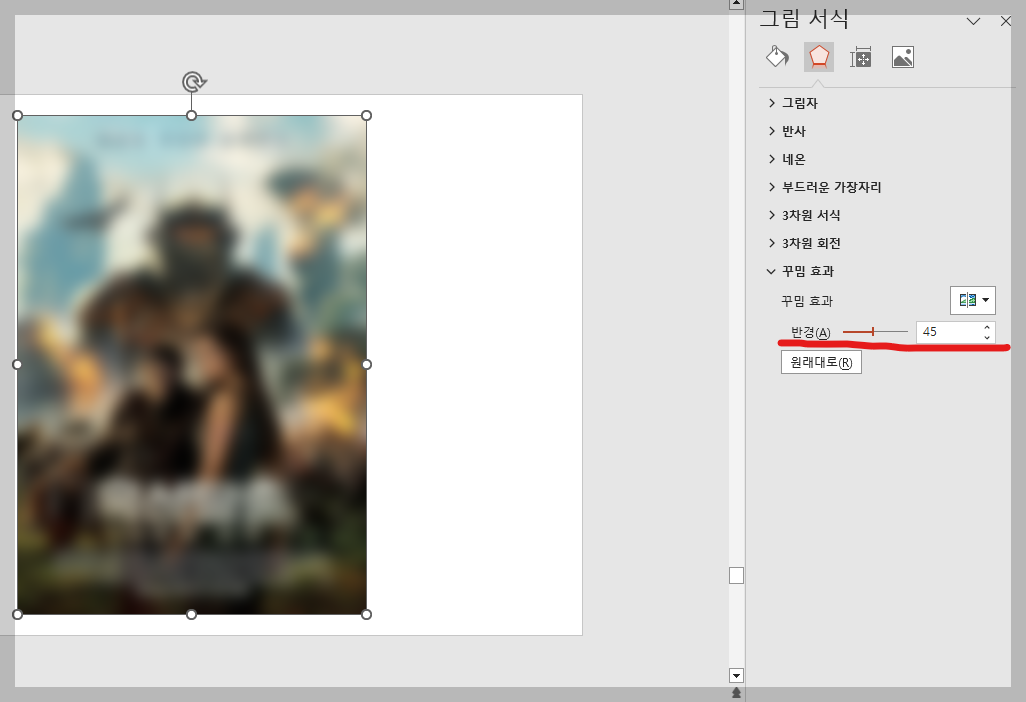Click the 원래대로(R) reset button
This screenshot has width=1026, height=702.
[x=821, y=362]
